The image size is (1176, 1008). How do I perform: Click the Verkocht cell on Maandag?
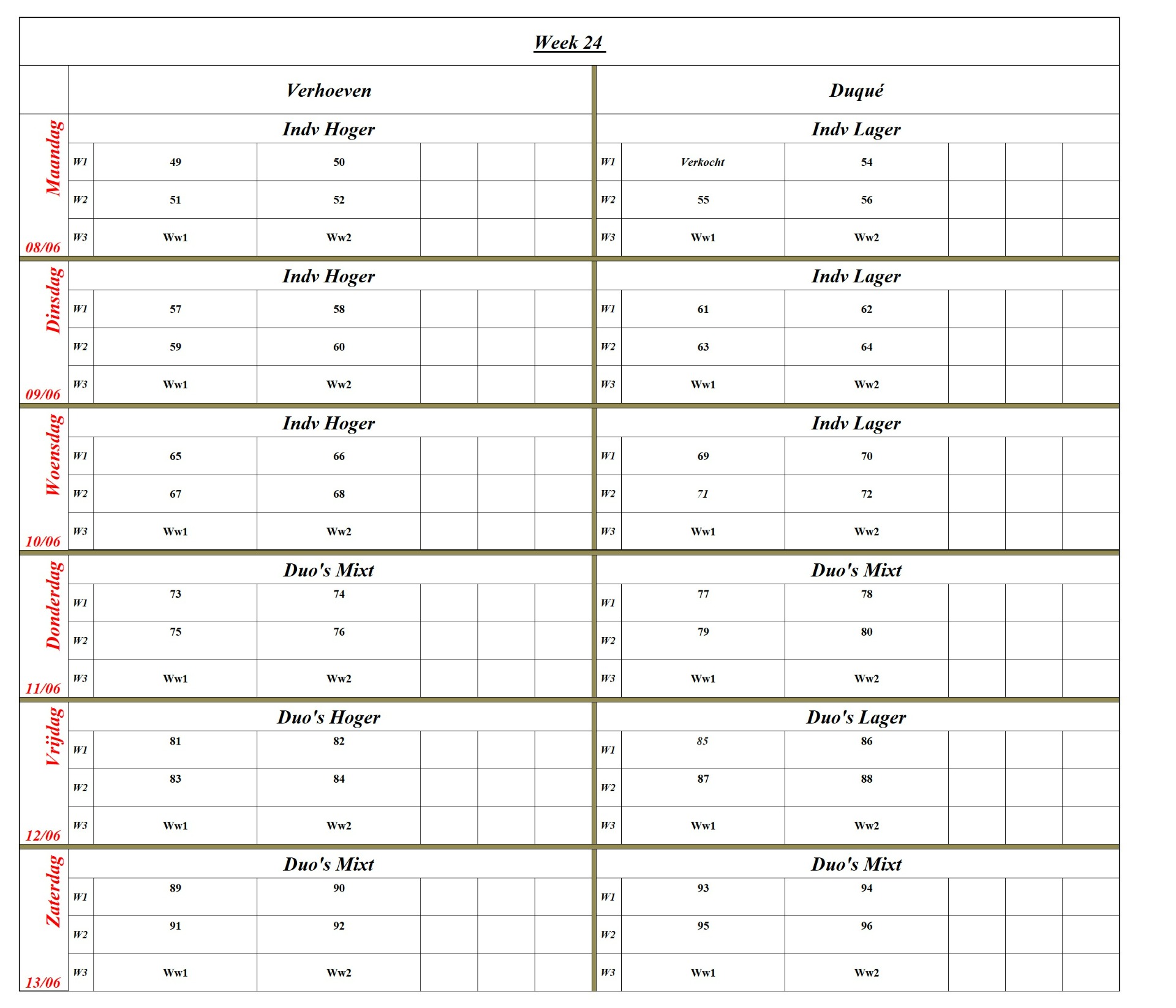pos(703,162)
